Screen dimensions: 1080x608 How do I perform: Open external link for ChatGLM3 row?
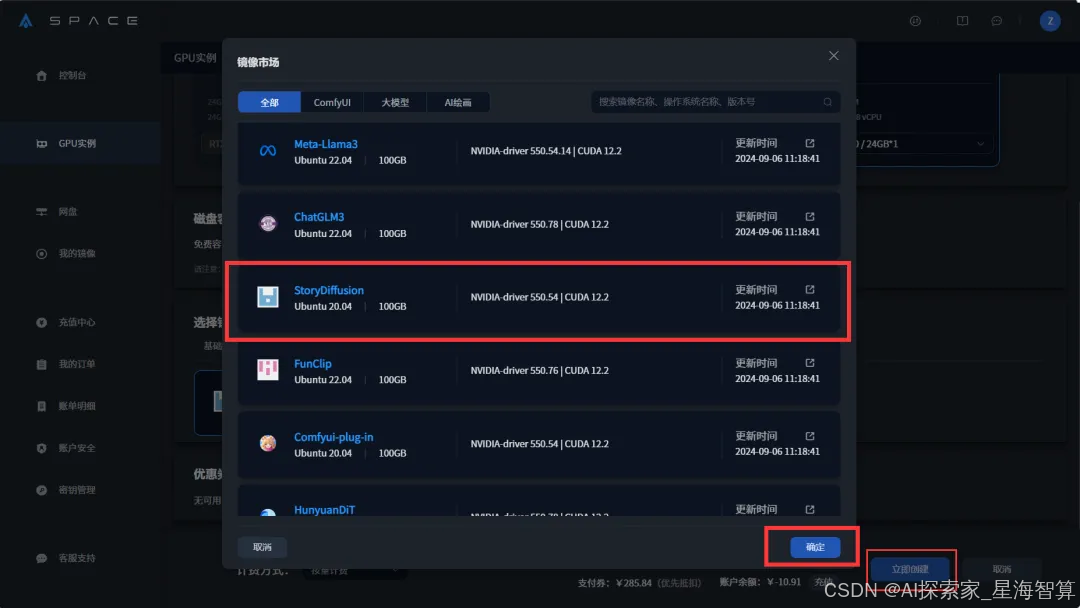click(x=810, y=216)
